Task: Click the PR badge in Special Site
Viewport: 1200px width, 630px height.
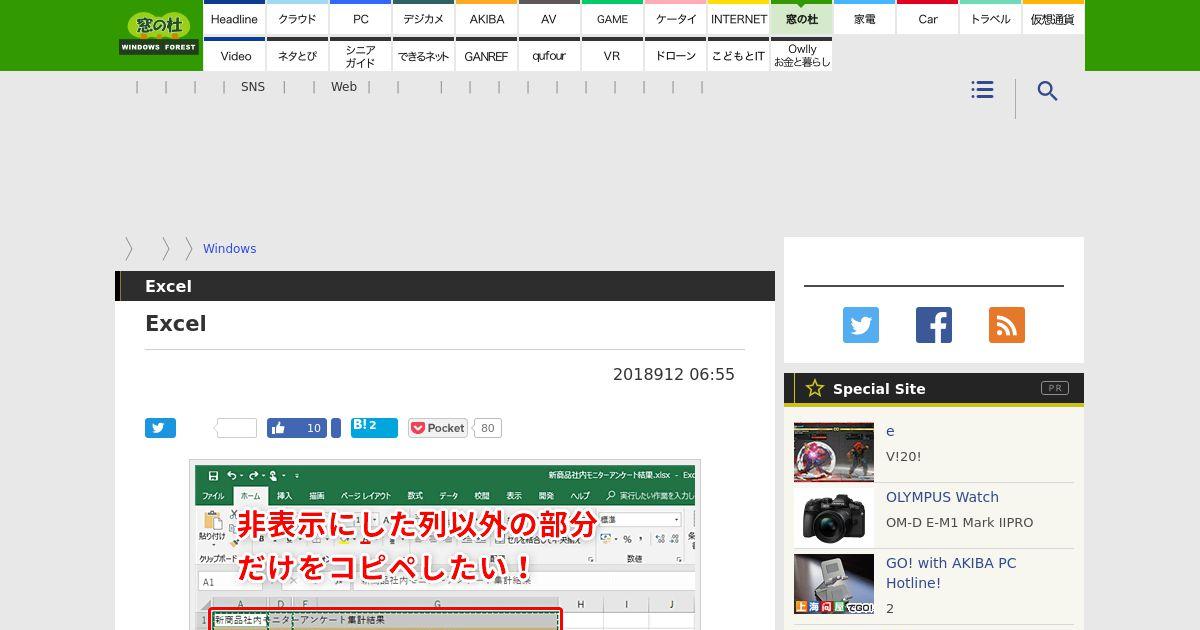Action: point(1055,388)
